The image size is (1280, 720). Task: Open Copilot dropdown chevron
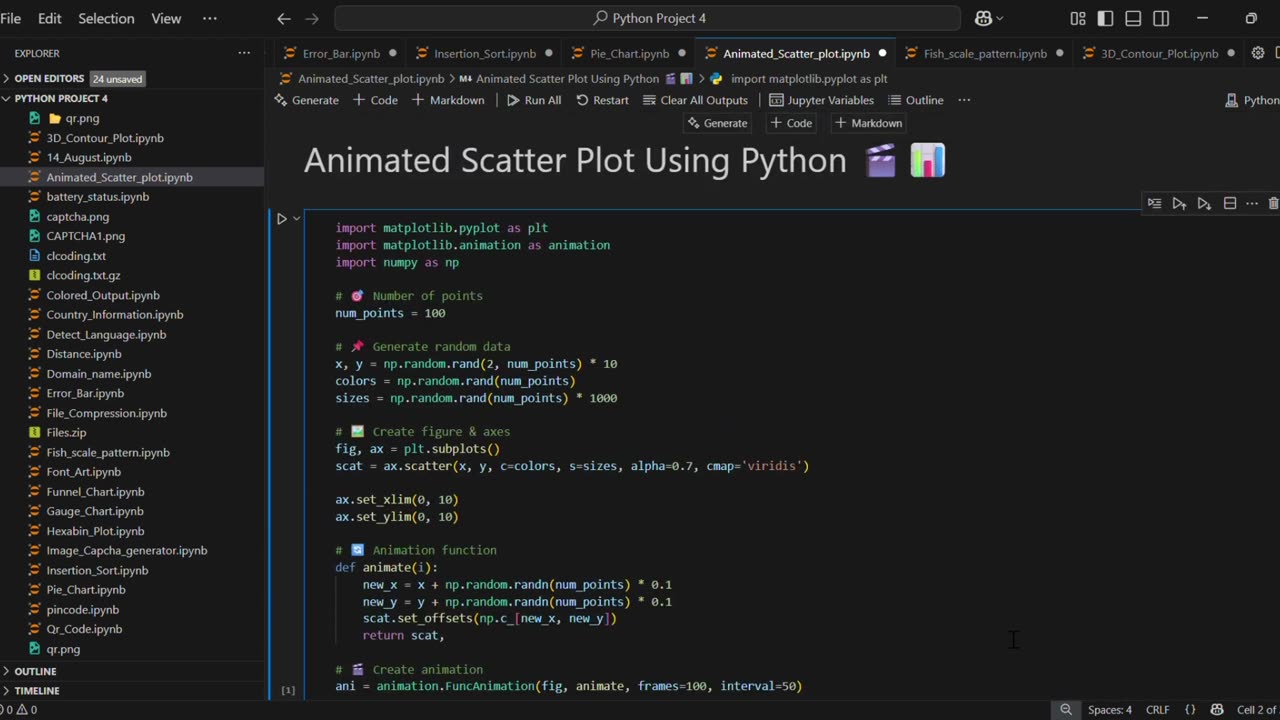tap(999, 18)
